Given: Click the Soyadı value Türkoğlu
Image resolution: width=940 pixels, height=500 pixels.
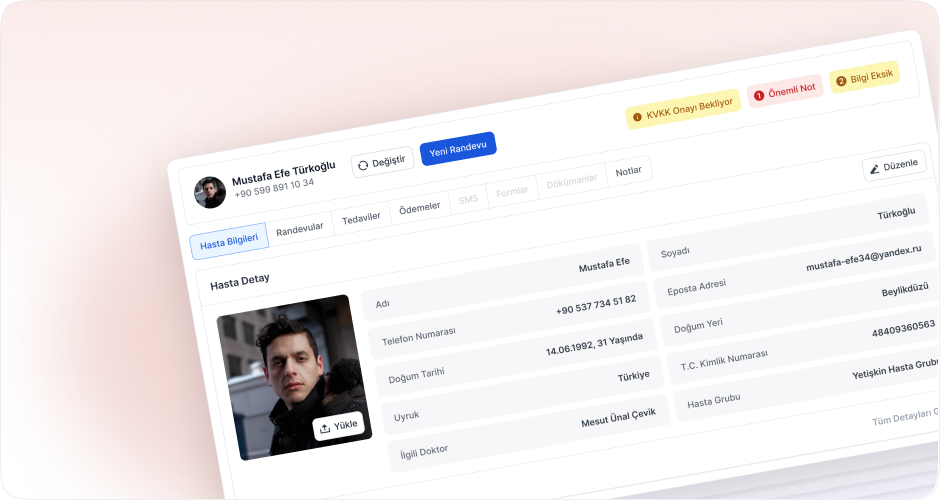Looking at the screenshot, I should pyautogui.click(x=896, y=213).
